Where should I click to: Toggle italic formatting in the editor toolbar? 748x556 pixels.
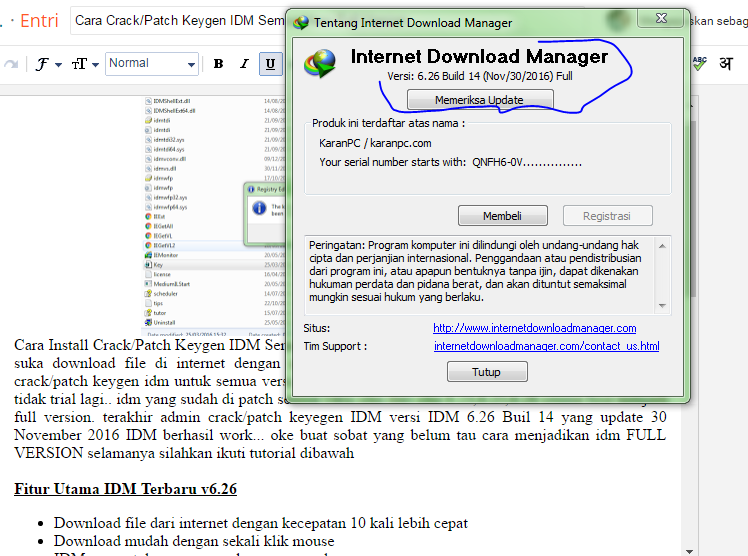click(244, 63)
